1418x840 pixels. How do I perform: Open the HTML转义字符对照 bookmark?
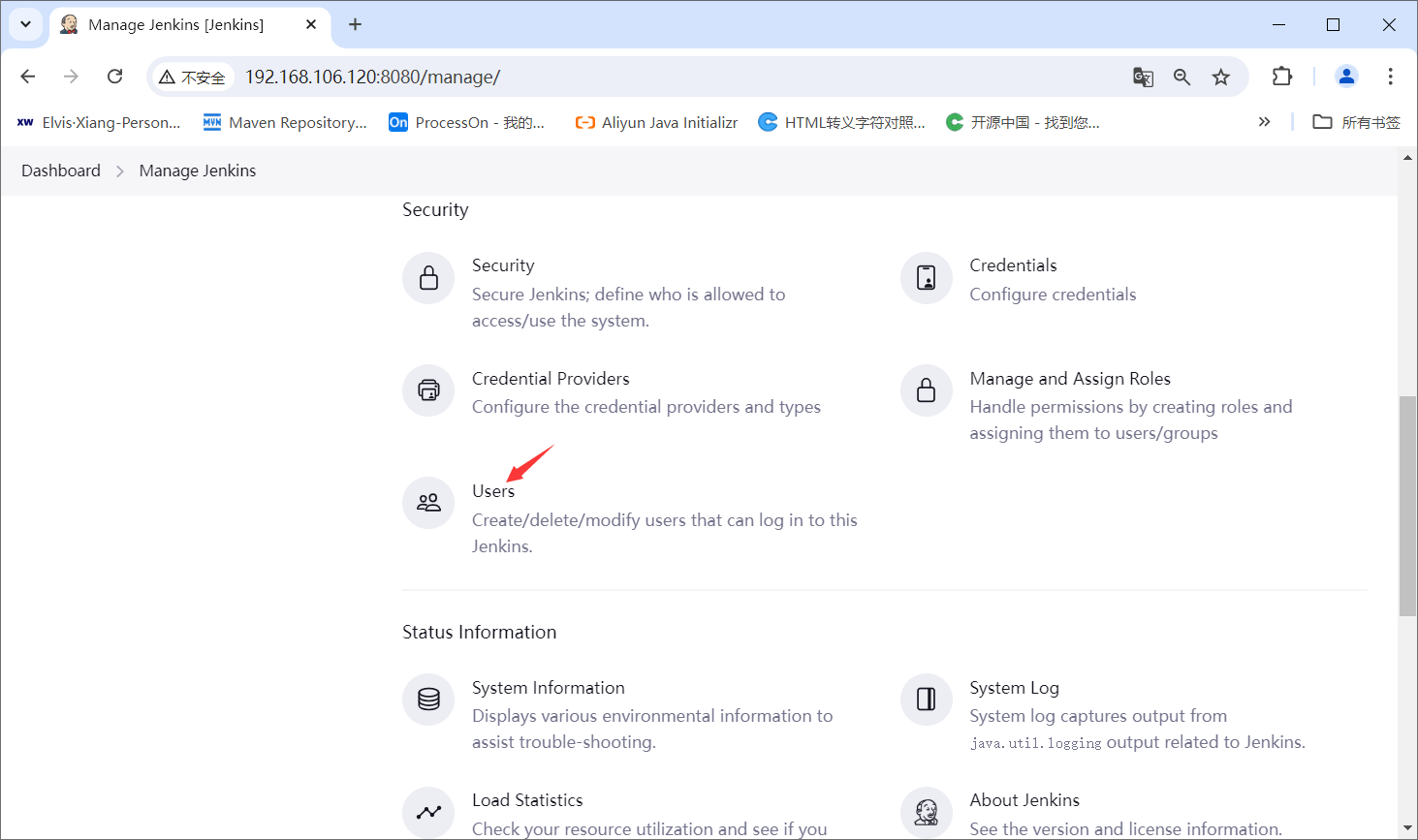[x=841, y=122]
